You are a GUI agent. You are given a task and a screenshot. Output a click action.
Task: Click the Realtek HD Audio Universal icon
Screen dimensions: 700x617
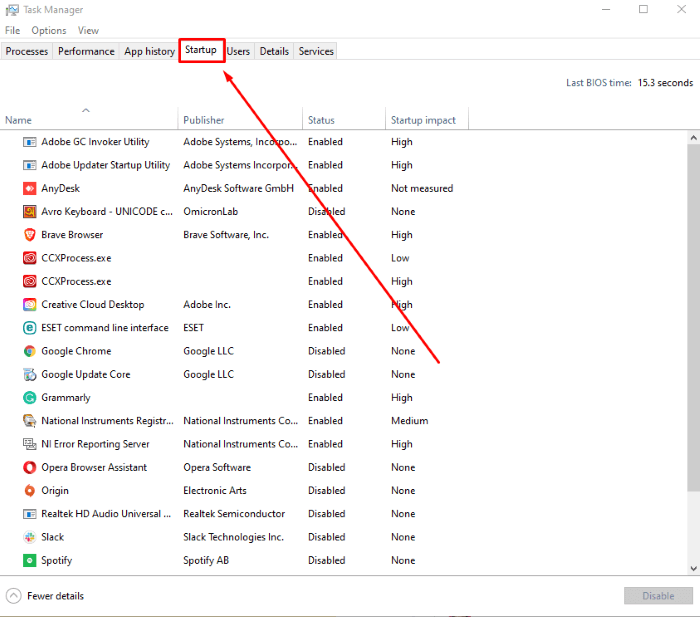pyautogui.click(x=29, y=514)
